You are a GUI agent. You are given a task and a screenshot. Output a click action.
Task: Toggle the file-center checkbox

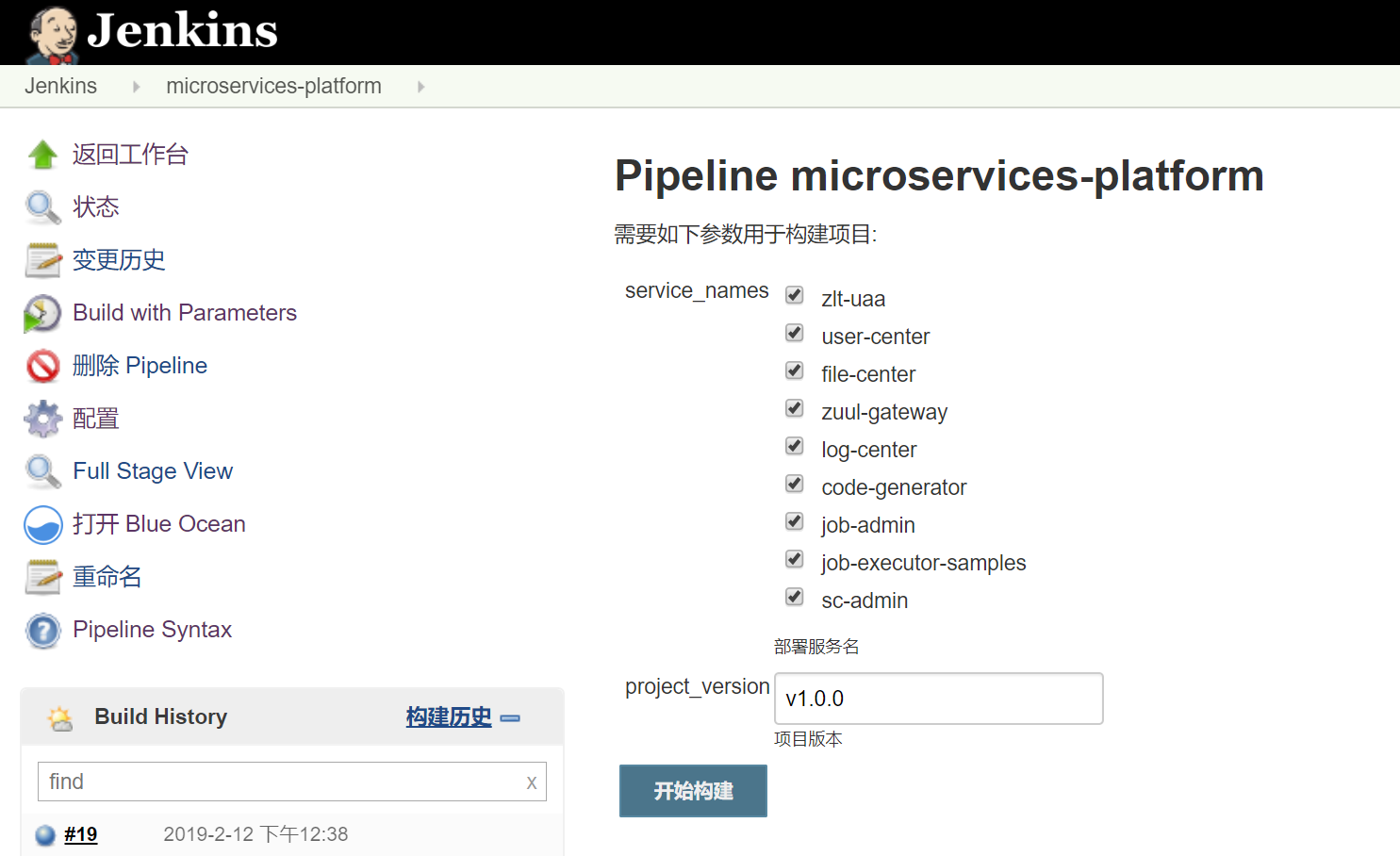point(795,370)
